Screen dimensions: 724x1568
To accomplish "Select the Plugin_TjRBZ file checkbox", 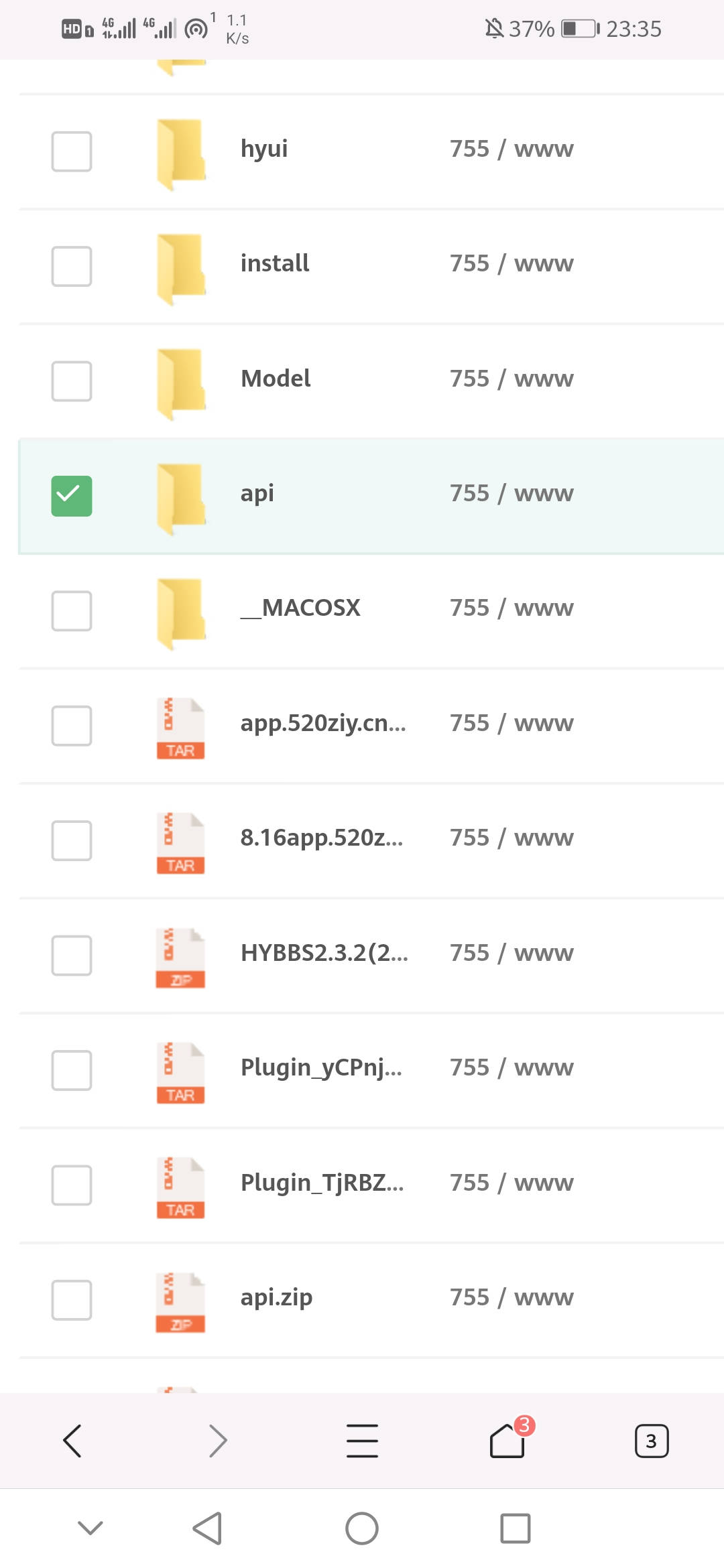I will pos(72,1185).
